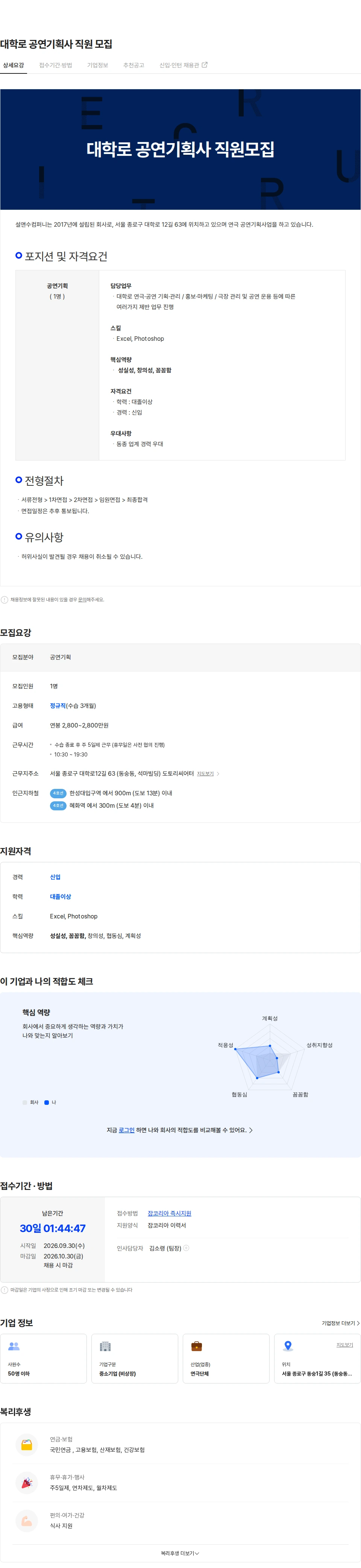The height and width of the screenshot is (1568, 361).
Task: Click Excel, Photoshop skill text in 지원자격
Action: point(74,916)
